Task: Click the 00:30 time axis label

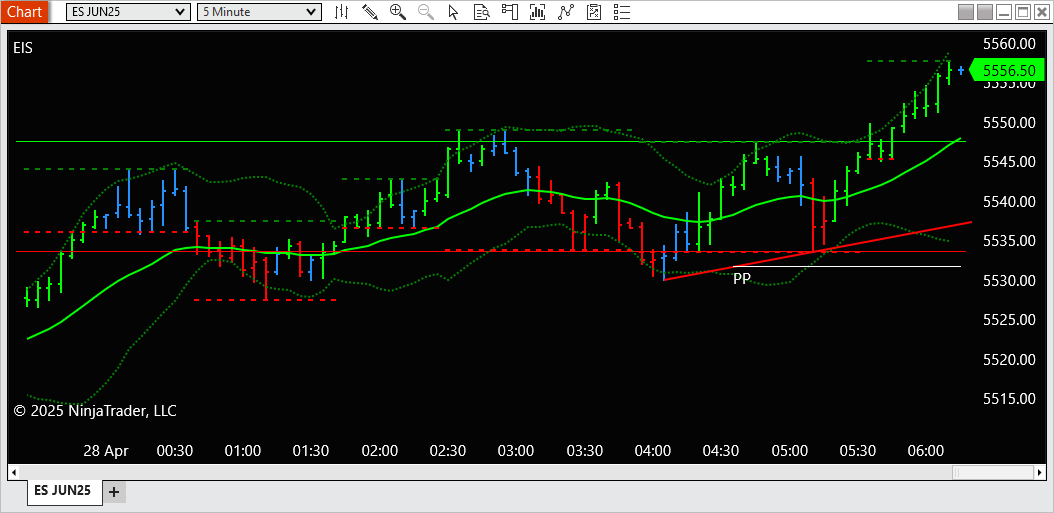Action: pyautogui.click(x=174, y=450)
